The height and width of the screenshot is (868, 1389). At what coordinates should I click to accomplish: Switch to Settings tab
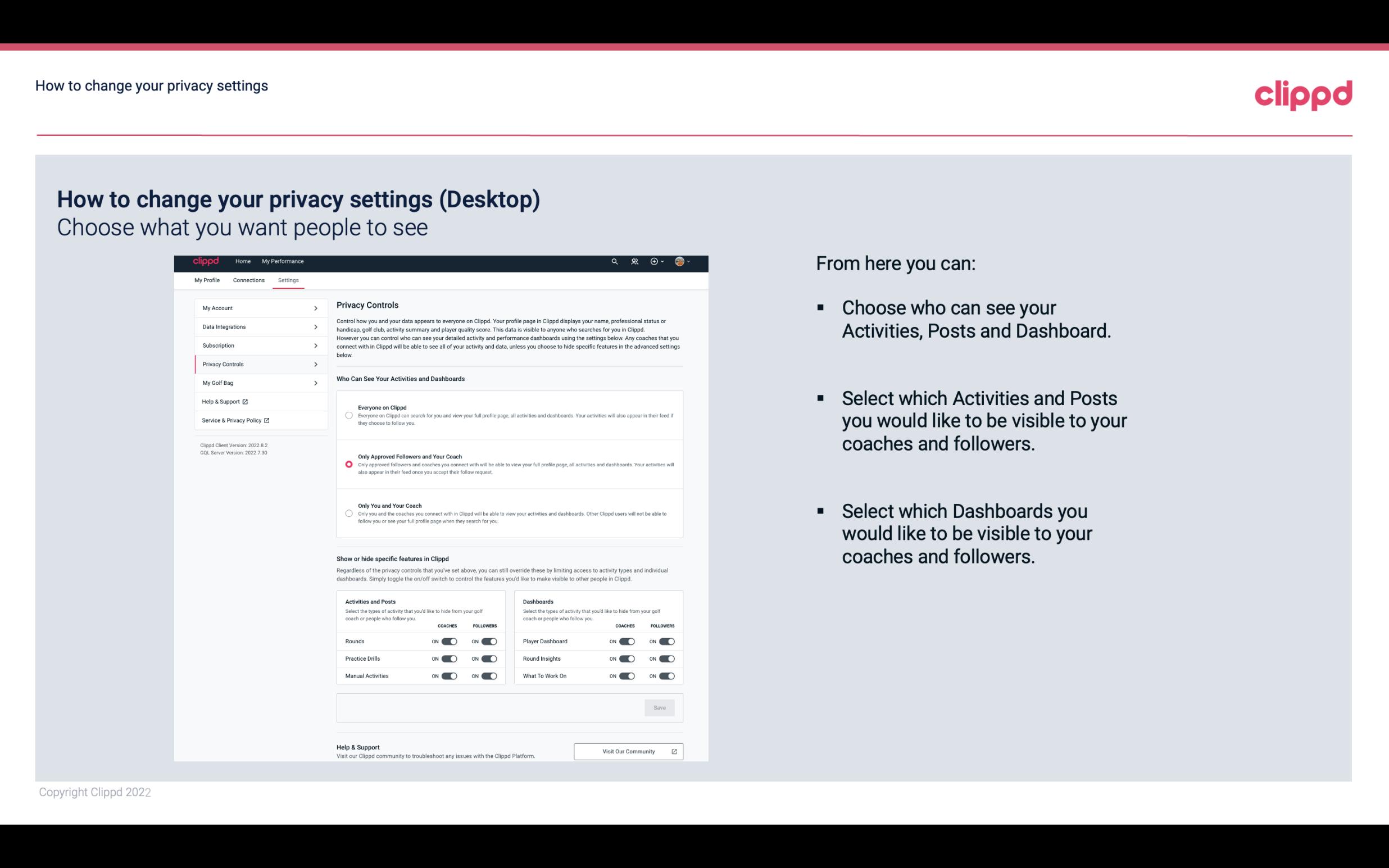(289, 280)
